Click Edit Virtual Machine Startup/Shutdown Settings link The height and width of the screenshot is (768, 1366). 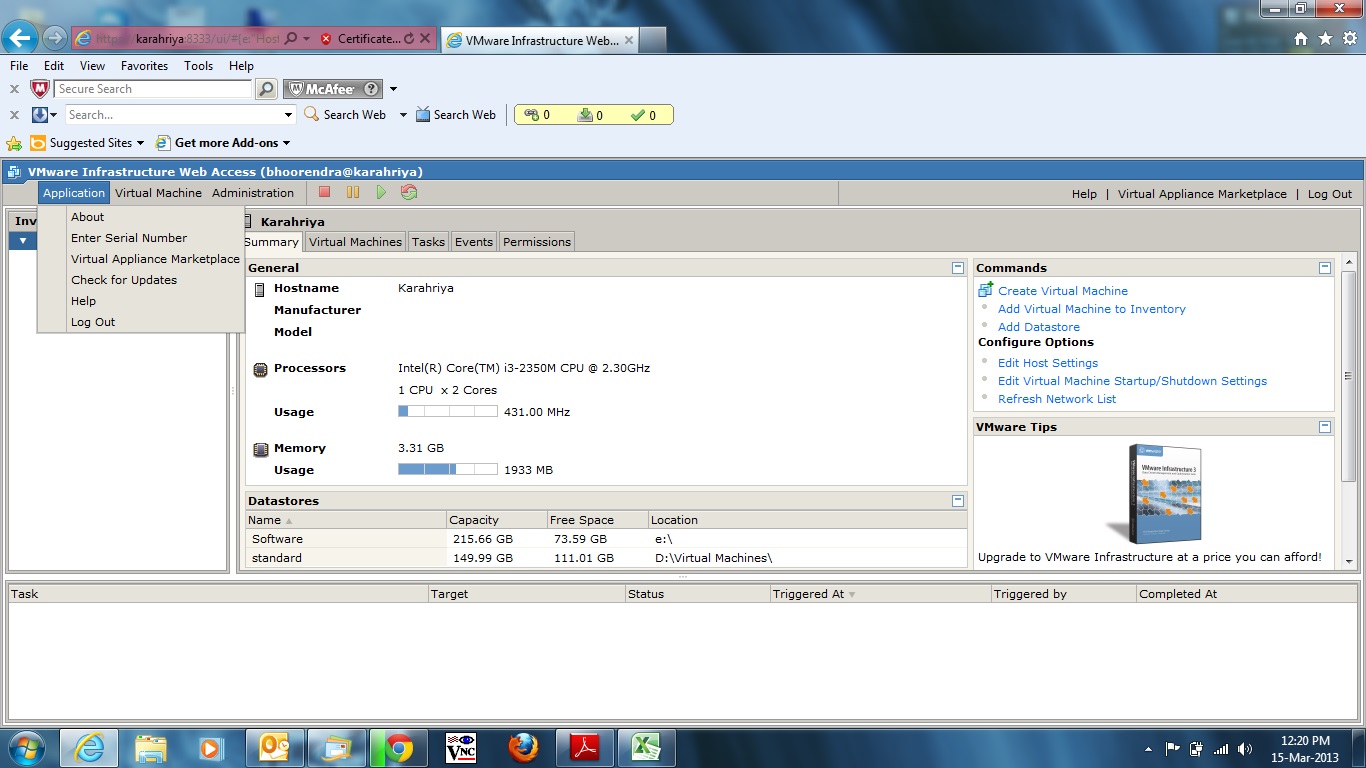(1132, 381)
